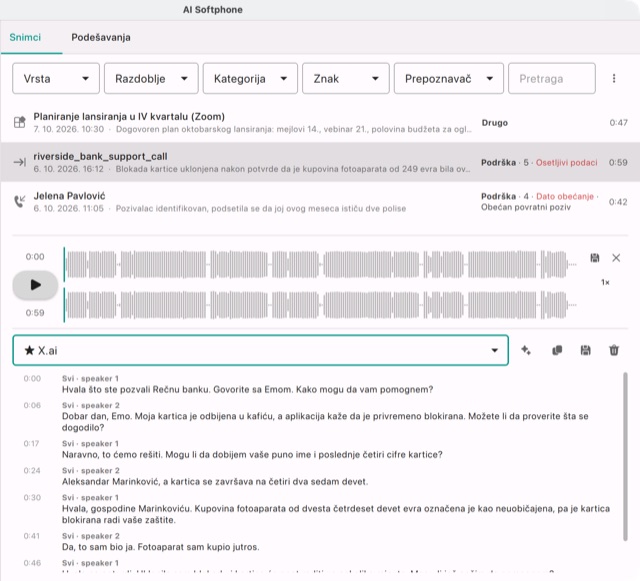640x581 pixels.
Task: Jump to the 0:41 transcript timestamp
Action: click(x=32, y=536)
